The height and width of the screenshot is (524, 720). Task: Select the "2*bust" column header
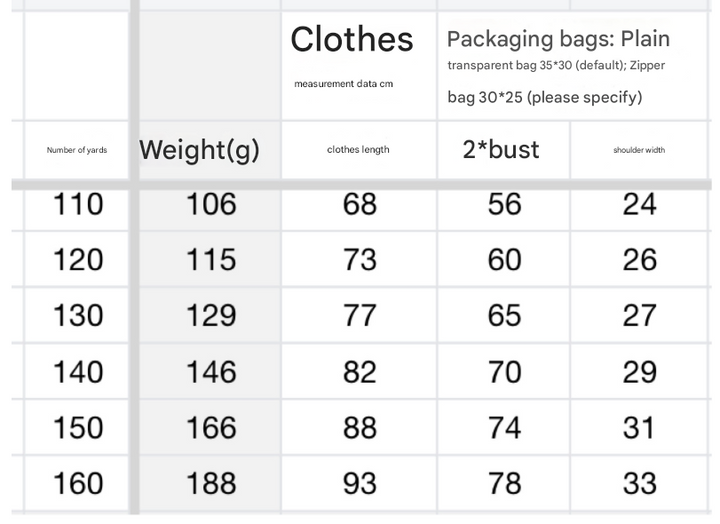click(501, 150)
